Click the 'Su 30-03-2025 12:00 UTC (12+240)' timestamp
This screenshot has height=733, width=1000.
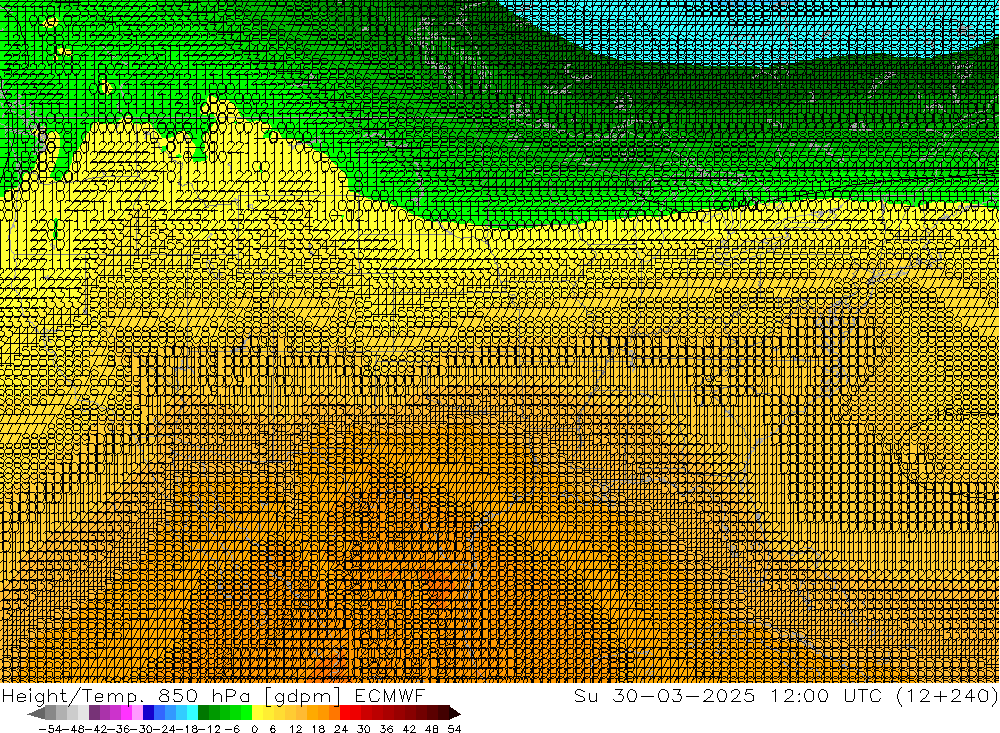click(786, 695)
